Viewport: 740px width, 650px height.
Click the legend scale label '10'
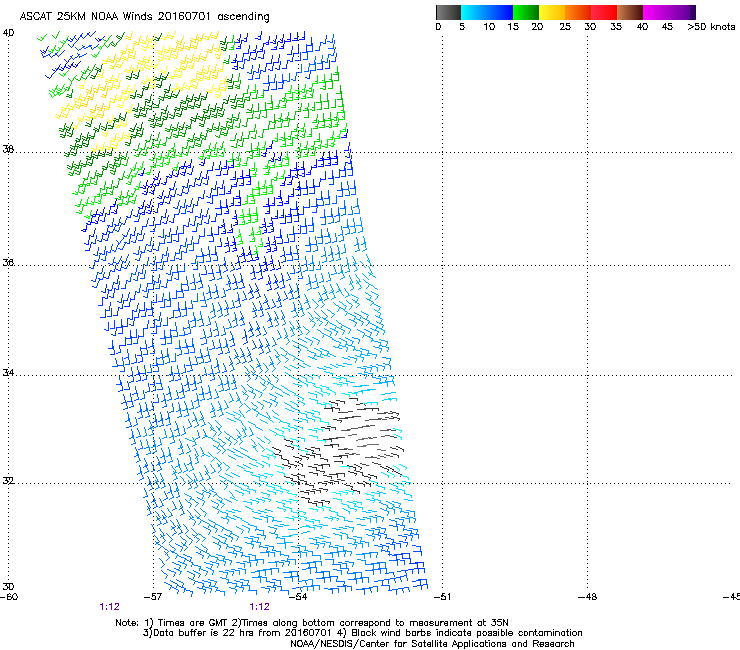click(489, 27)
